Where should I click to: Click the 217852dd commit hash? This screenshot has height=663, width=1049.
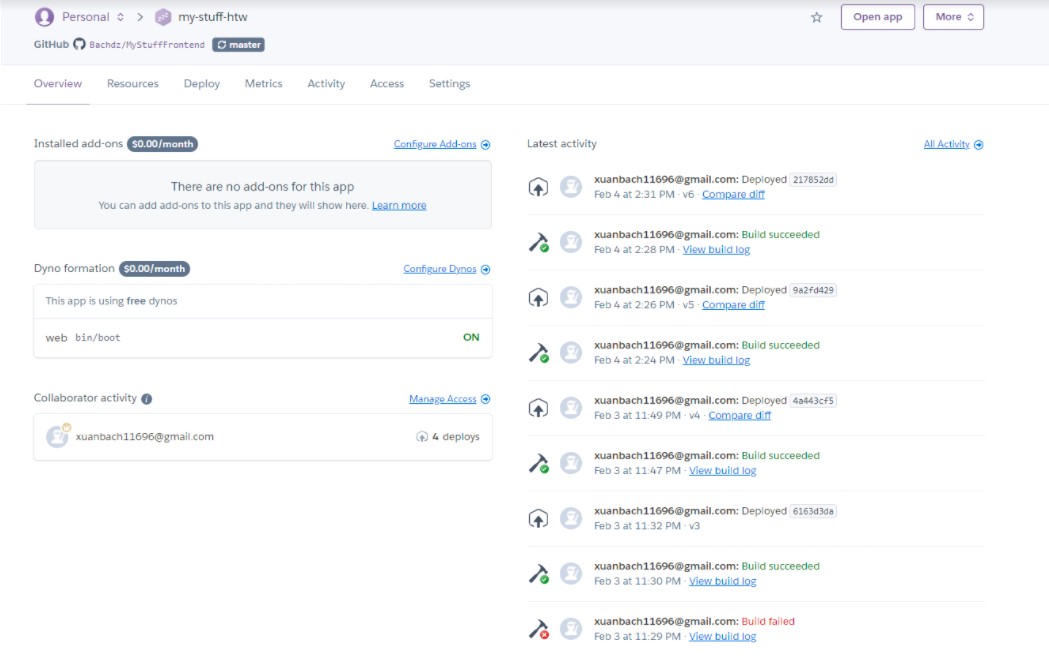[813, 179]
